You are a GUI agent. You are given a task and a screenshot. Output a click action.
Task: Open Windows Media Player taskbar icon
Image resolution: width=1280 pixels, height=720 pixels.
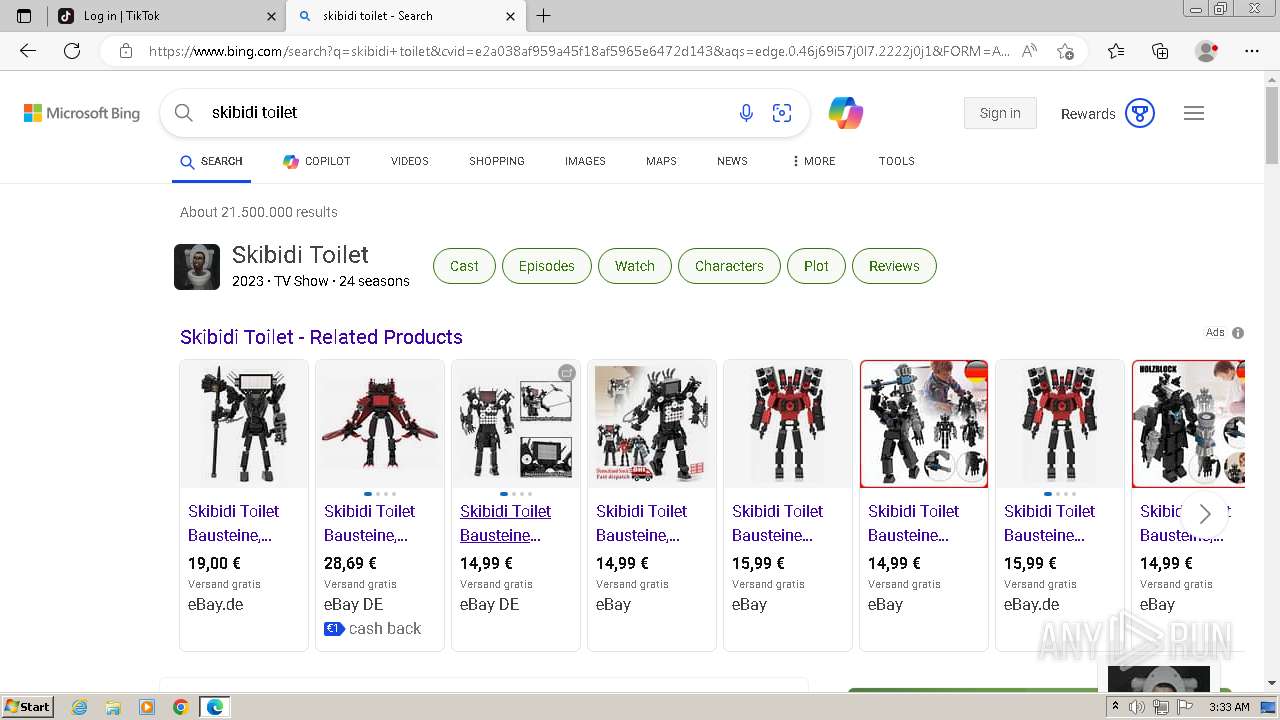tap(147, 707)
